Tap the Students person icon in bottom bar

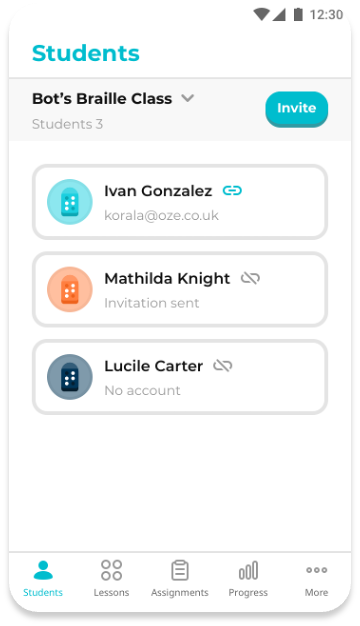point(43,570)
